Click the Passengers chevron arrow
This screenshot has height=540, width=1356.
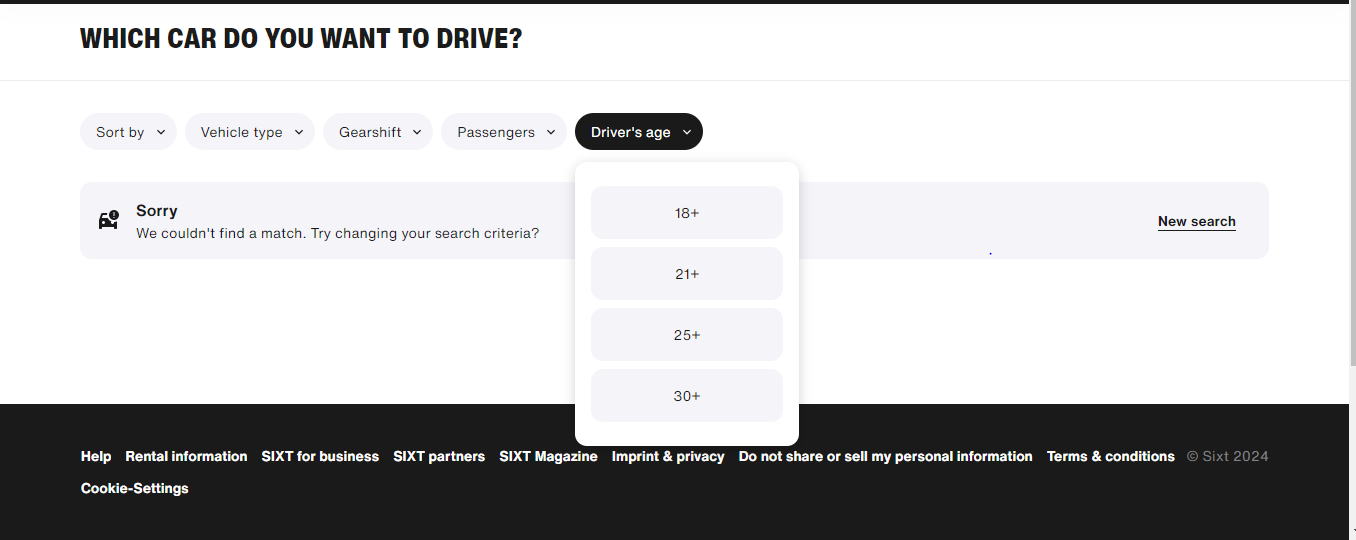click(551, 132)
